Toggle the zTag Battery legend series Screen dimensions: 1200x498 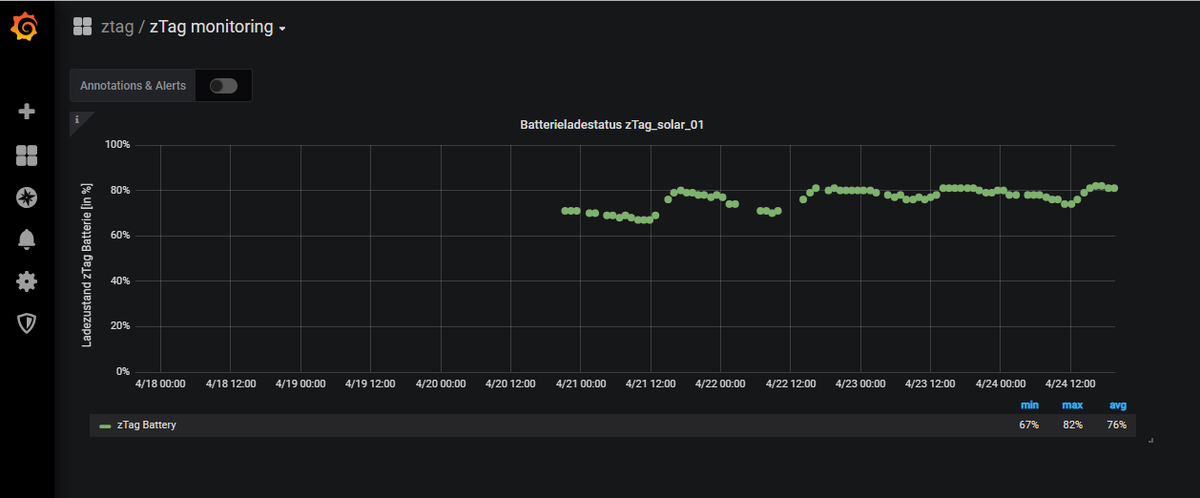[146, 425]
